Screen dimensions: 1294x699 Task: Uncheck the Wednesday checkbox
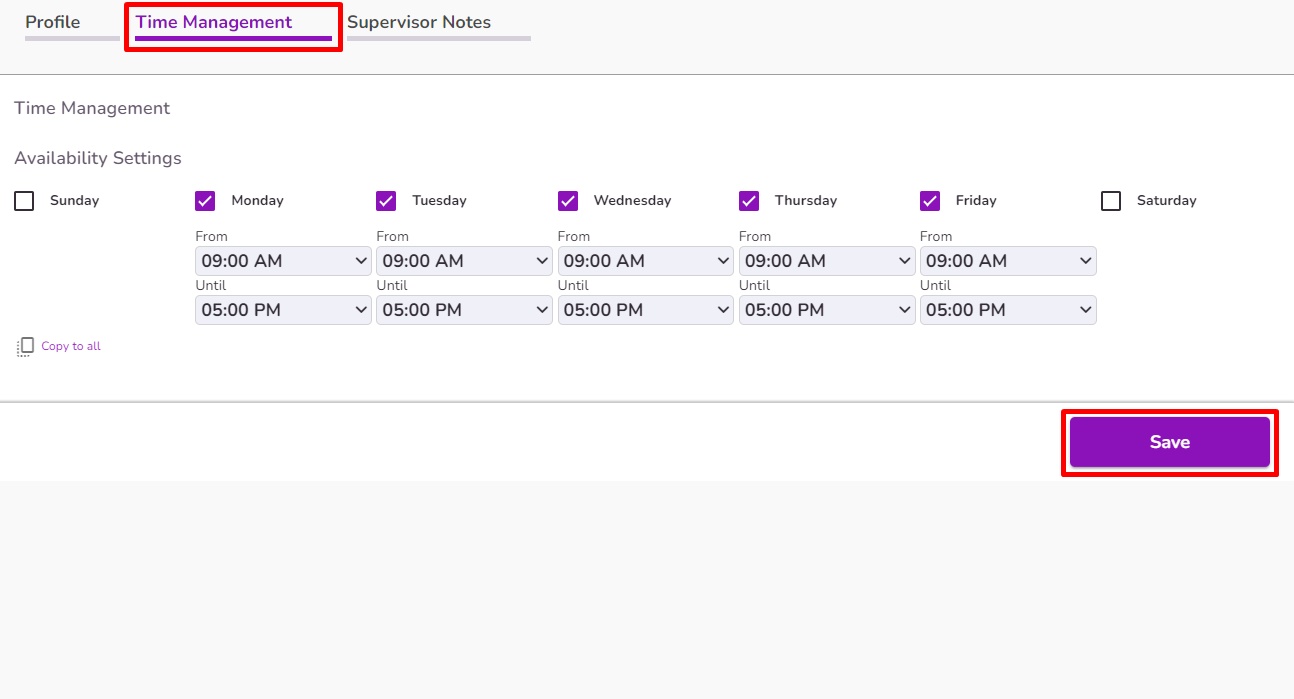click(568, 200)
